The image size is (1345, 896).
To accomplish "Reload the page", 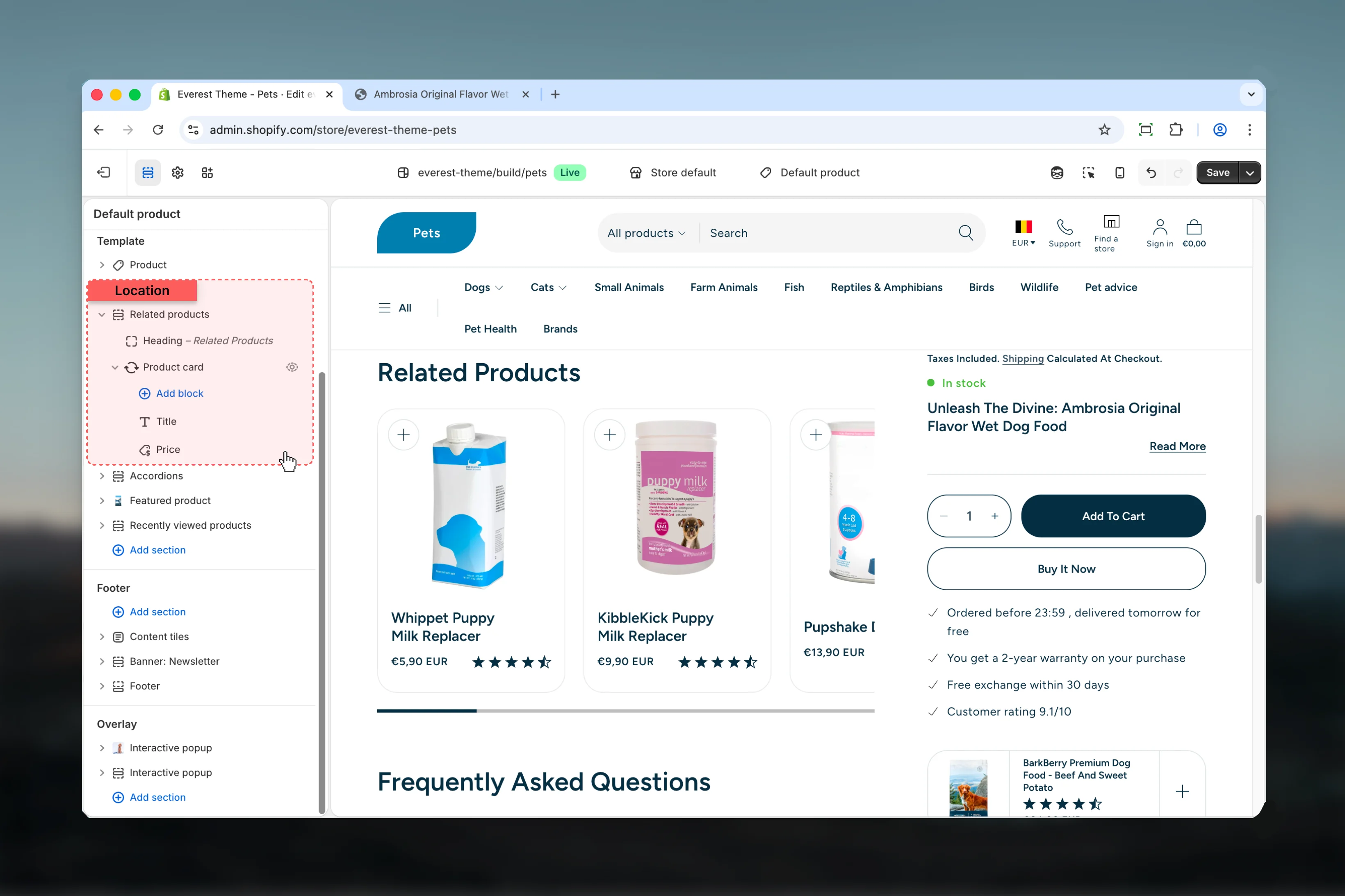I will point(158,130).
